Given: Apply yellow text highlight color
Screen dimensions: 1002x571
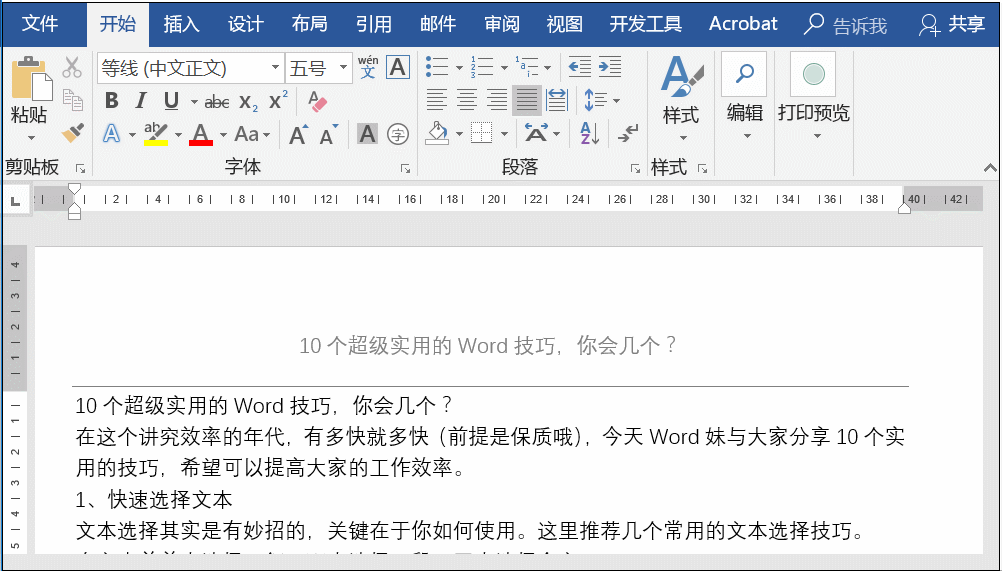Looking at the screenshot, I should (x=156, y=133).
